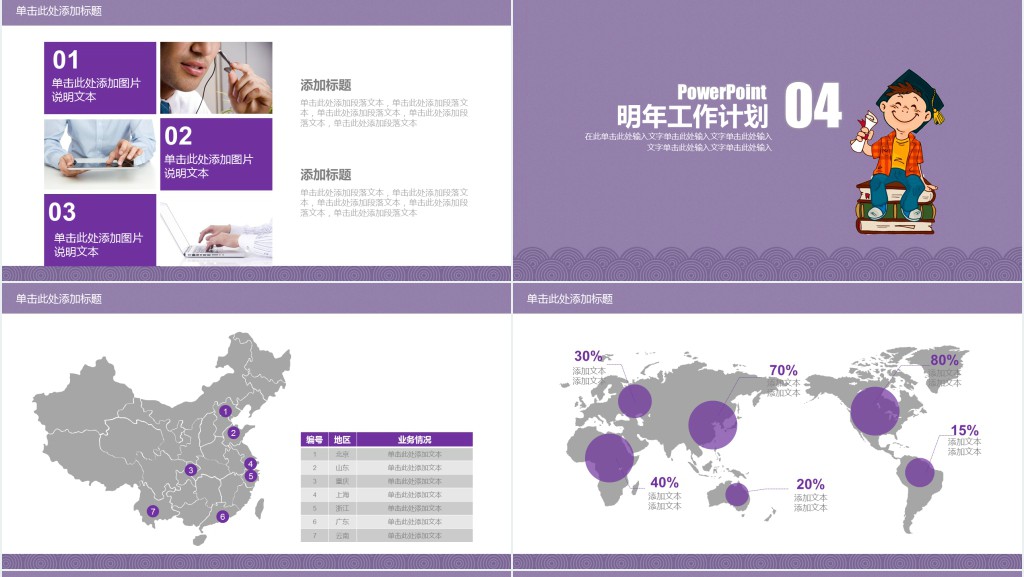Select the large purple circle over North America
The height and width of the screenshot is (577, 1024).
pyautogui.click(x=874, y=410)
